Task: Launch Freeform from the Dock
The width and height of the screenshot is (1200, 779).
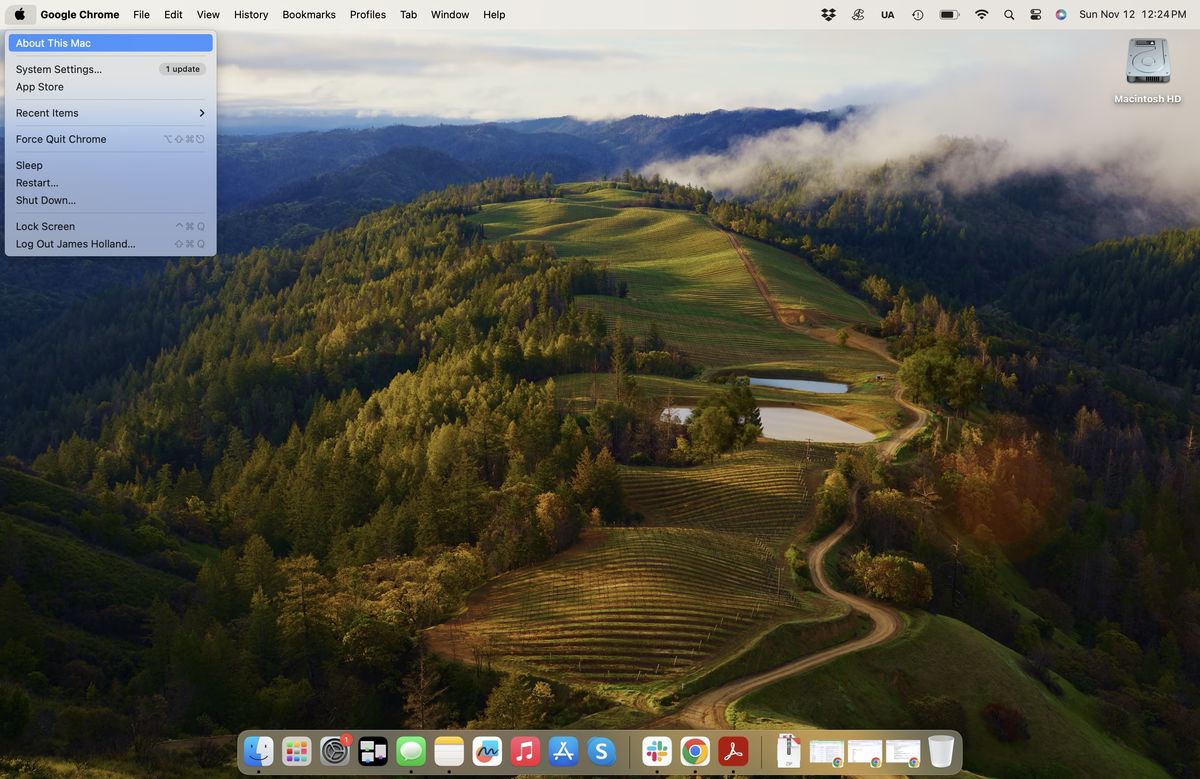Action: 487,751
